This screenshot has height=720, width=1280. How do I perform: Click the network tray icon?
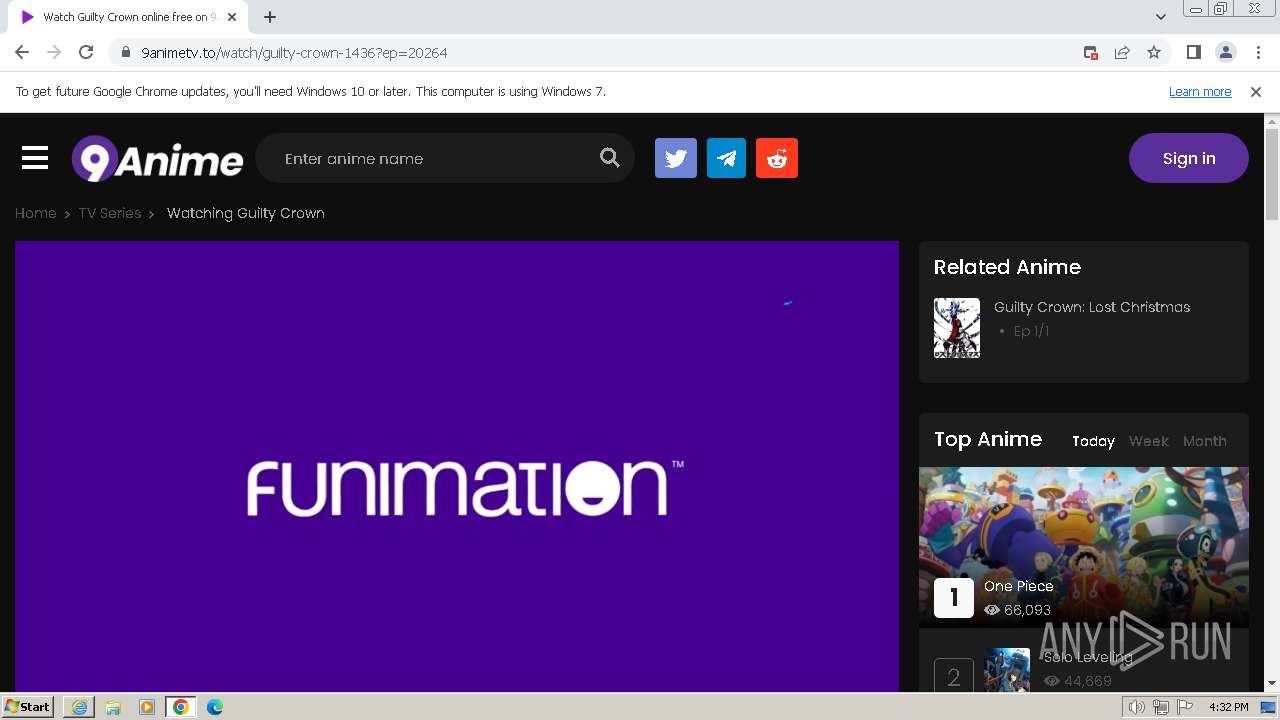pyautogui.click(x=1161, y=707)
